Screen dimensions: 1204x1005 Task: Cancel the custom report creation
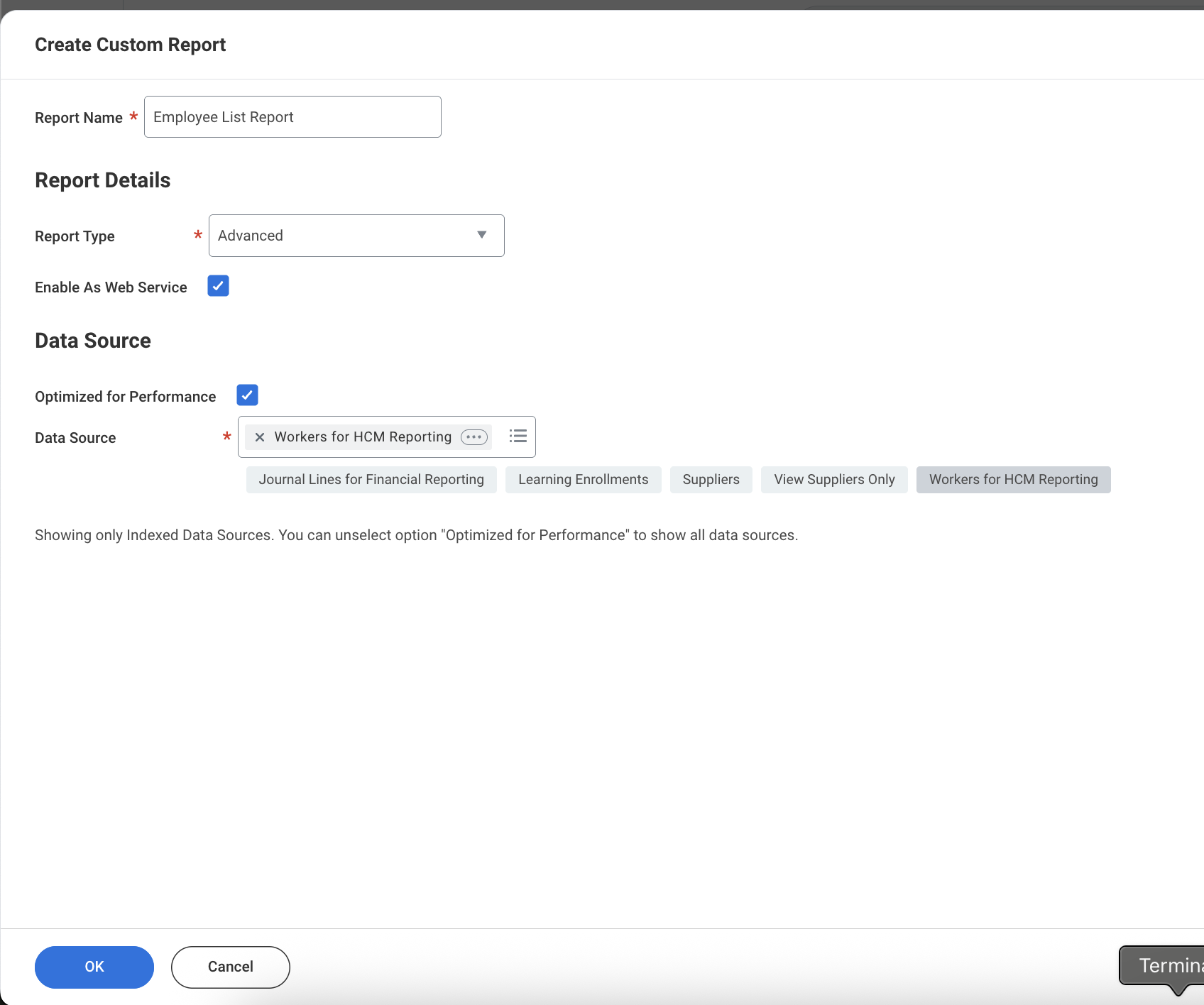pos(231,967)
